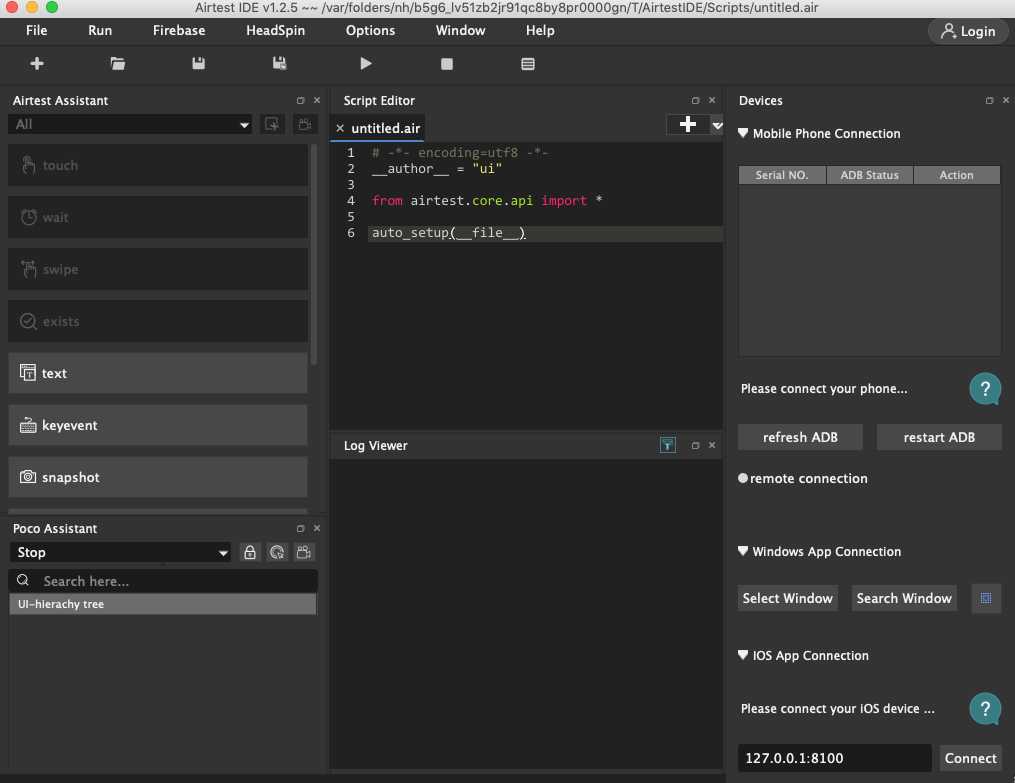
Task: Click the Airtest Assistant list scrollbar
Action: (314, 255)
